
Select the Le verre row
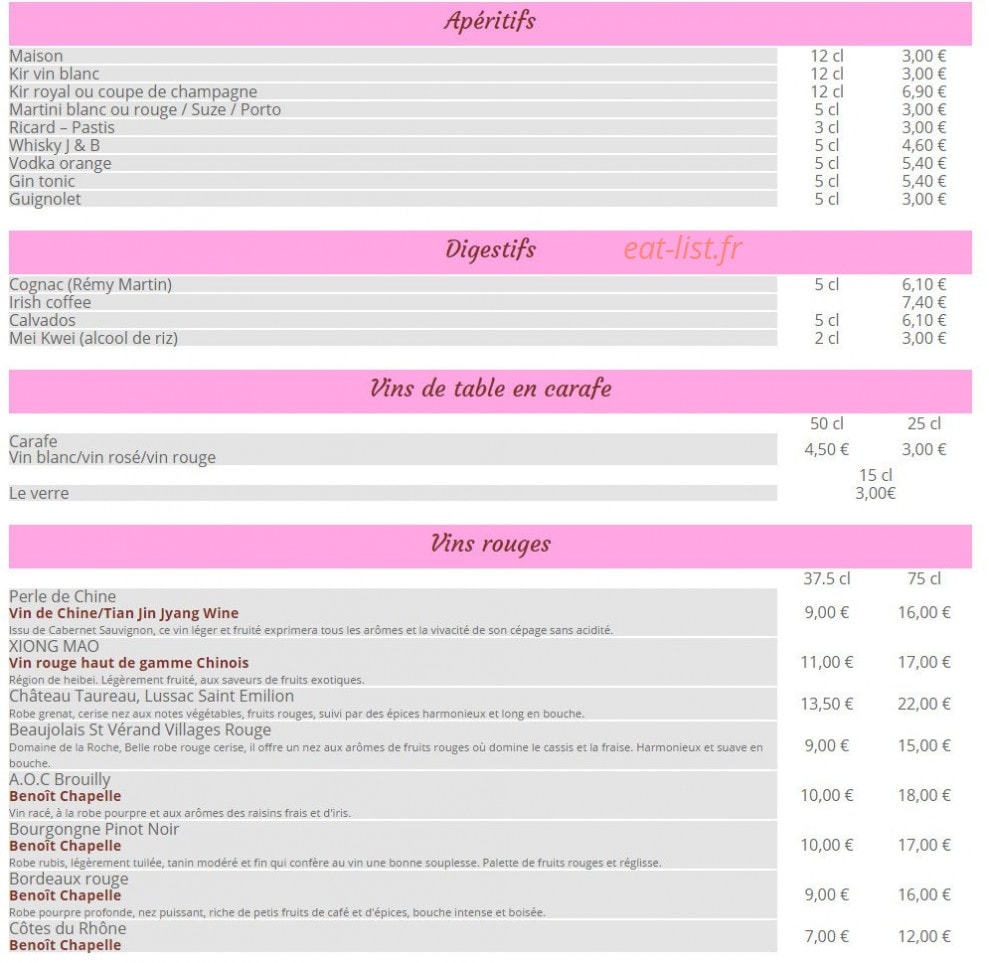392,493
